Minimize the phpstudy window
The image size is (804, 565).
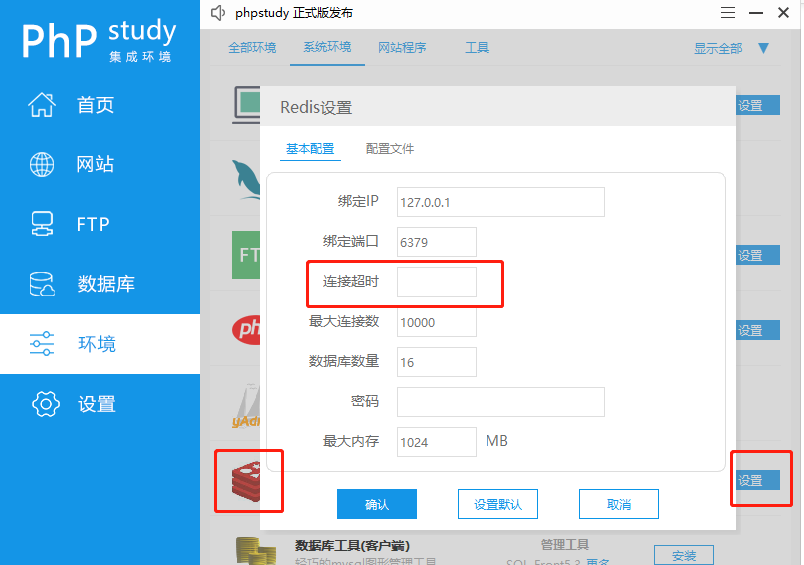756,13
